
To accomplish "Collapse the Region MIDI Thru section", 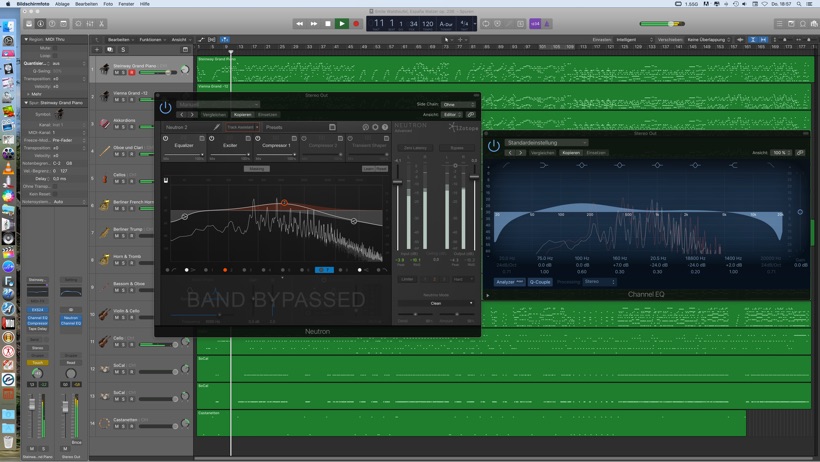I will pos(26,39).
